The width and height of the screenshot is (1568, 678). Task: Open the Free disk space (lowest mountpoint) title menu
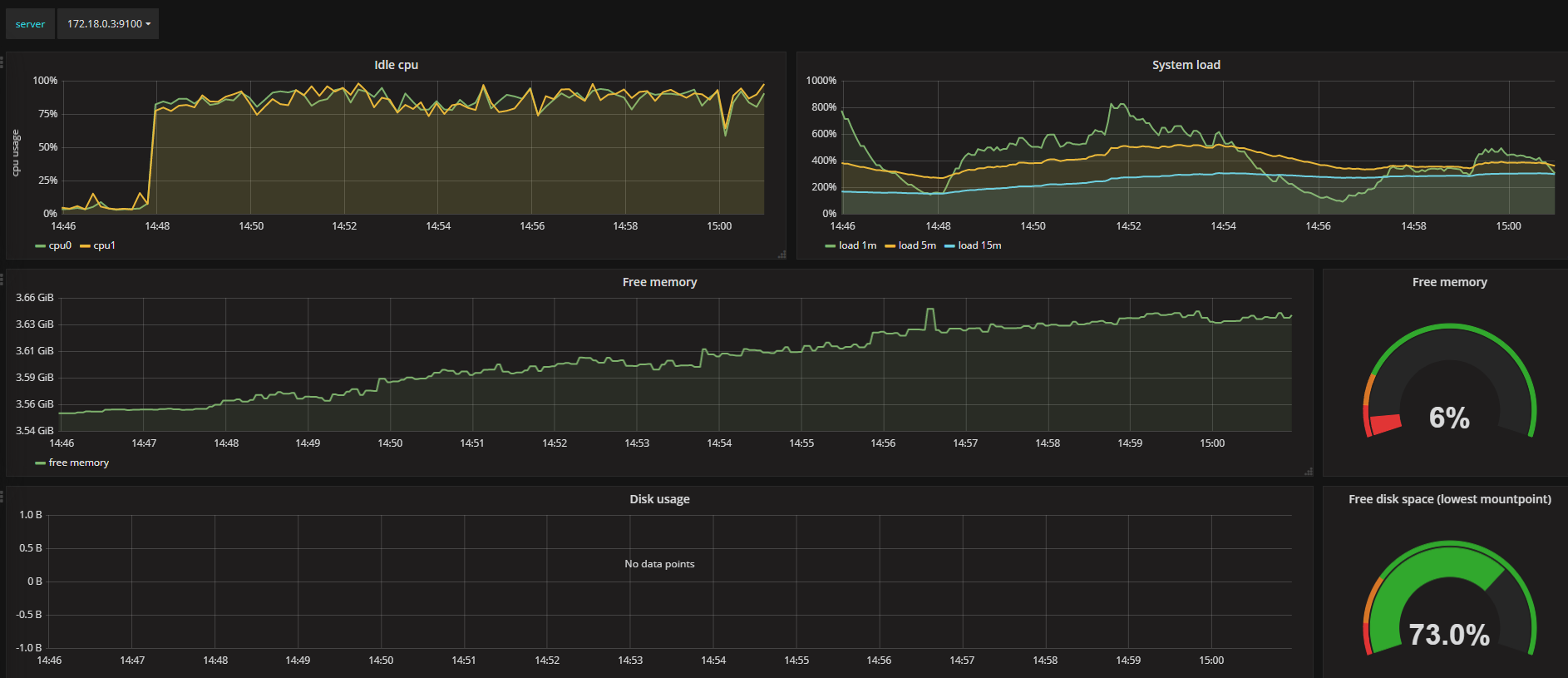pos(1449,499)
